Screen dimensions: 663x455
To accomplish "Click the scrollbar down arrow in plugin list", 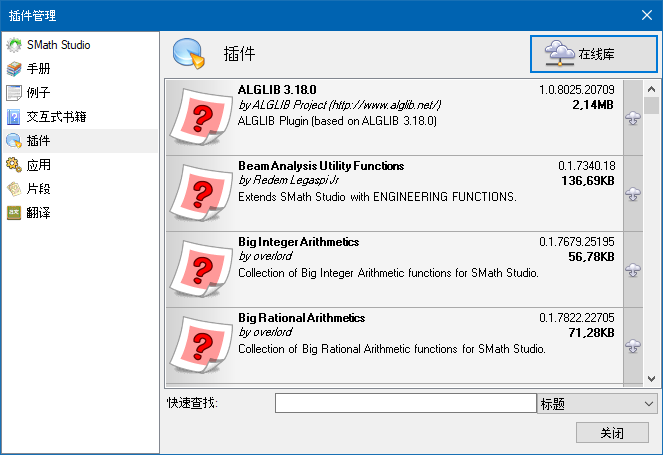I will click(x=651, y=378).
